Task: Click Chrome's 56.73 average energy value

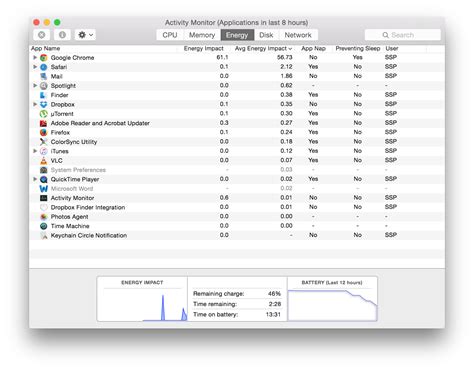Action: (285, 57)
